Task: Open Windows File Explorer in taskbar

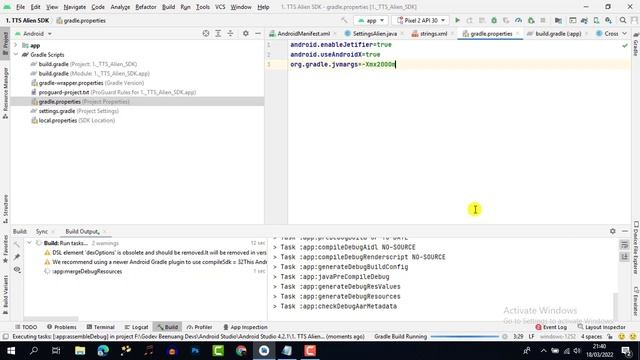Action: tap(80, 351)
